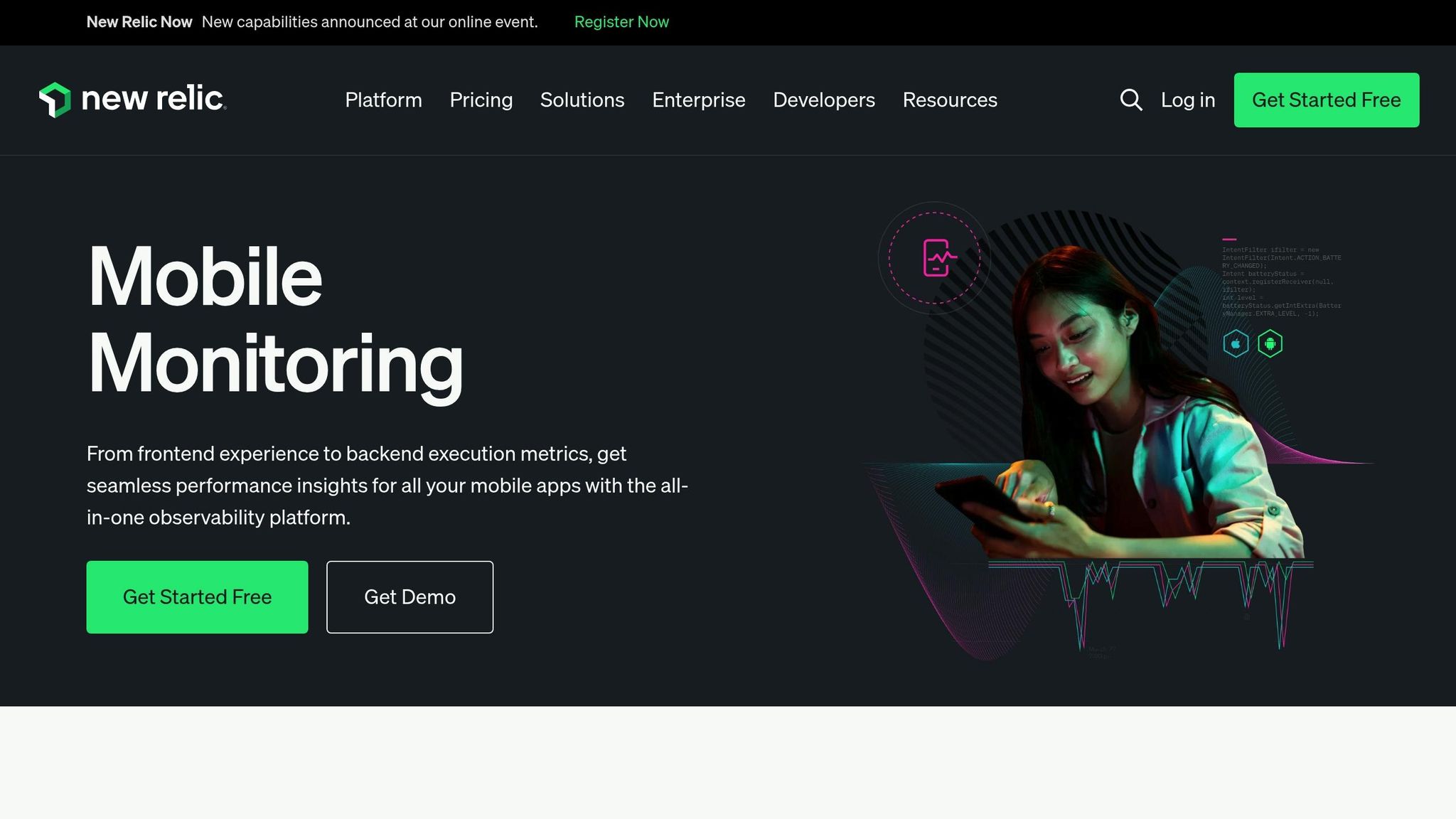Click the Android hexagon icon

[1270, 343]
